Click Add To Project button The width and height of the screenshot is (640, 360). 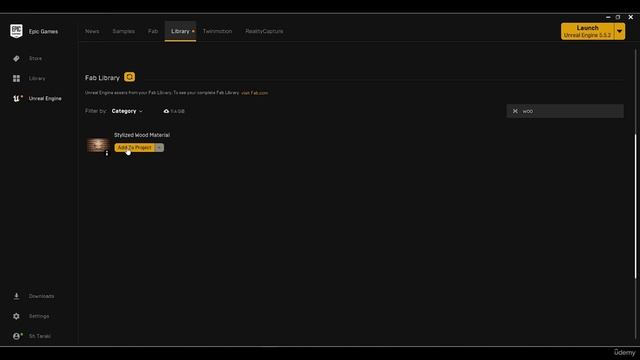(x=135, y=147)
